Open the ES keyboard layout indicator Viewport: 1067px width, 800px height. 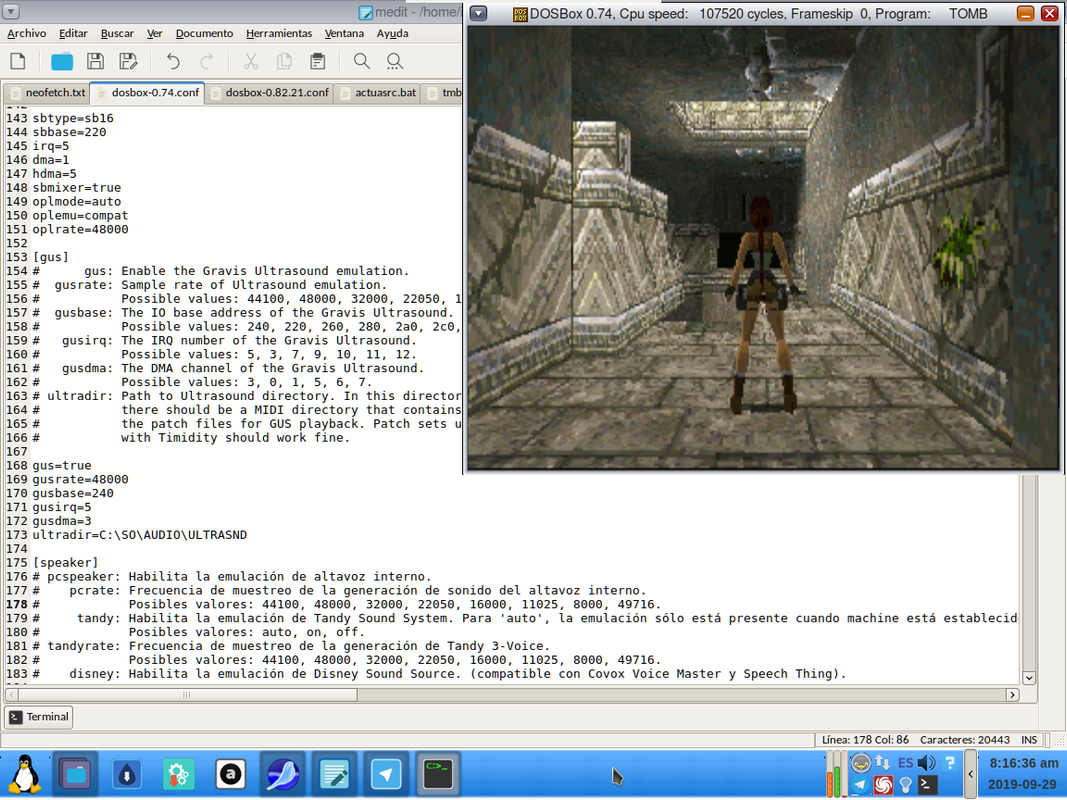point(906,763)
